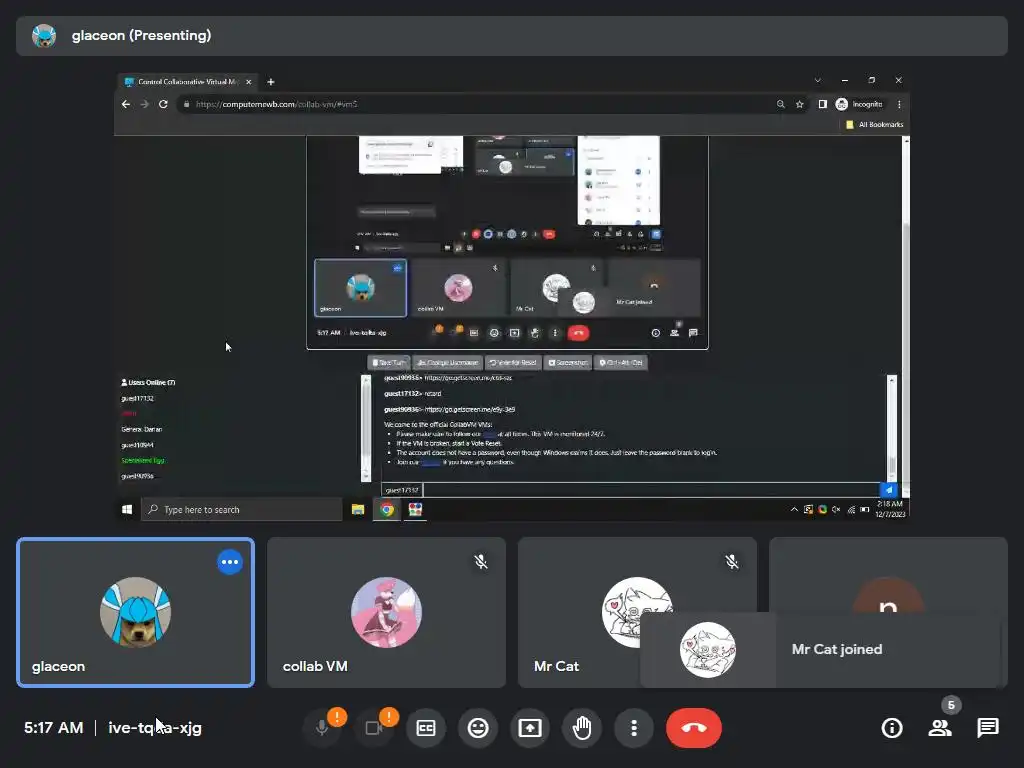Viewport: 1024px width, 768px height.
Task: Click the volume icon in system tray
Action: click(836, 509)
